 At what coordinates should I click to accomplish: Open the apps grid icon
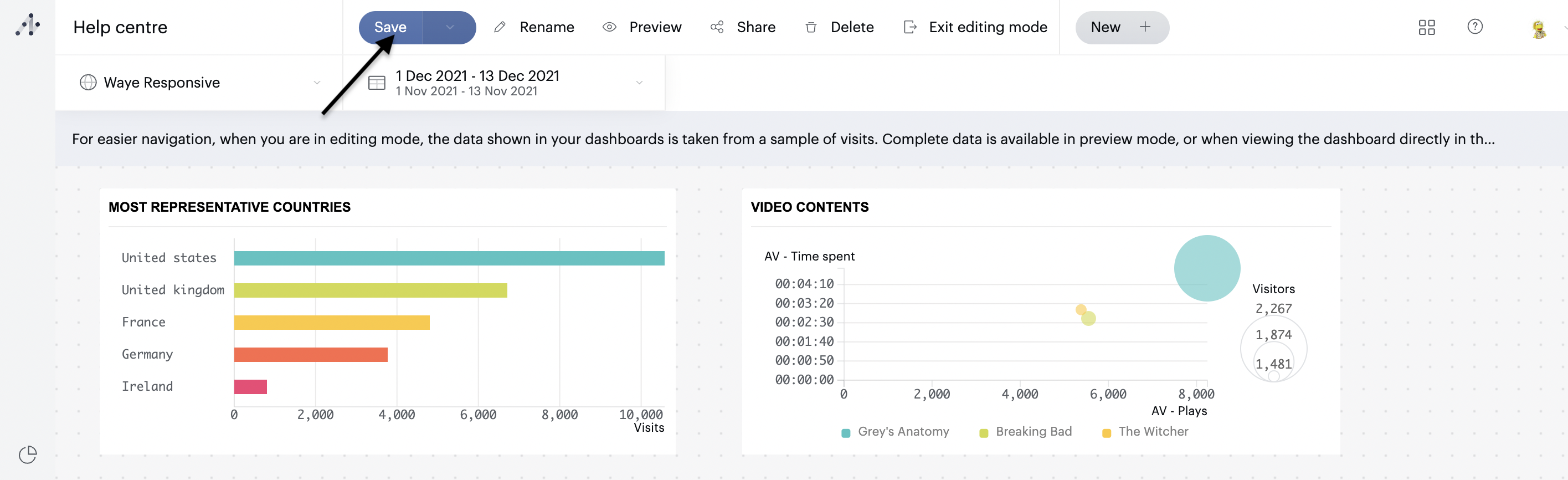[1426, 27]
